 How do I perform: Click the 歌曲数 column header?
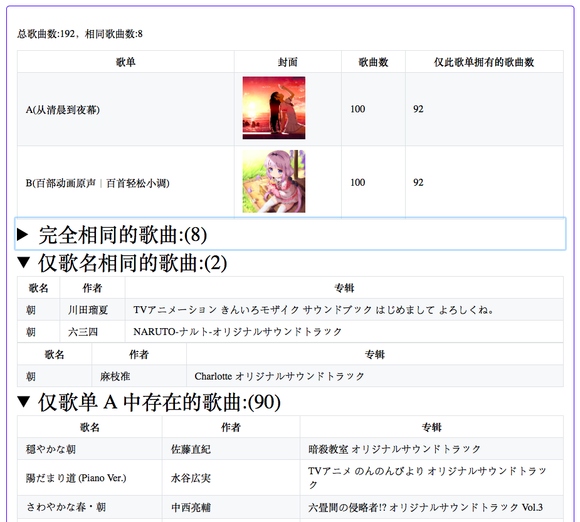coord(373,62)
